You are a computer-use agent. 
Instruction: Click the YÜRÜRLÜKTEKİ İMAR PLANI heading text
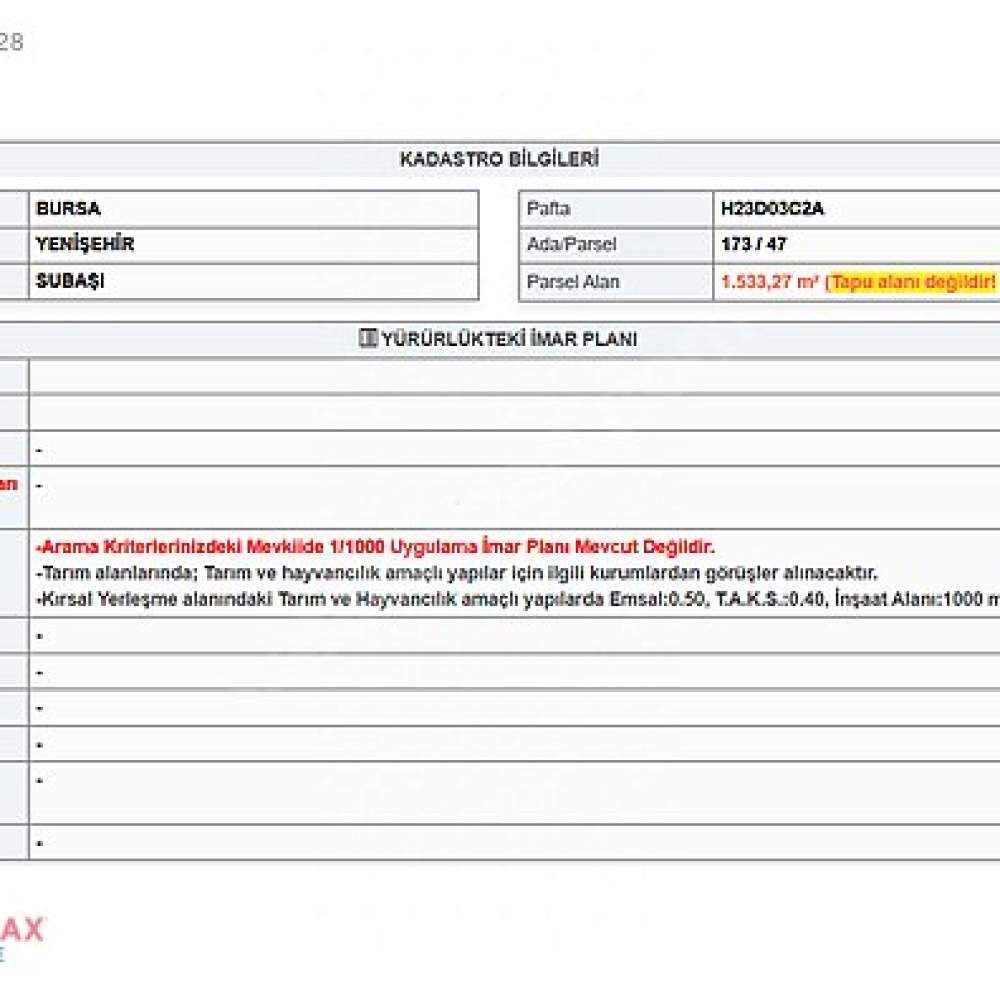pos(509,339)
